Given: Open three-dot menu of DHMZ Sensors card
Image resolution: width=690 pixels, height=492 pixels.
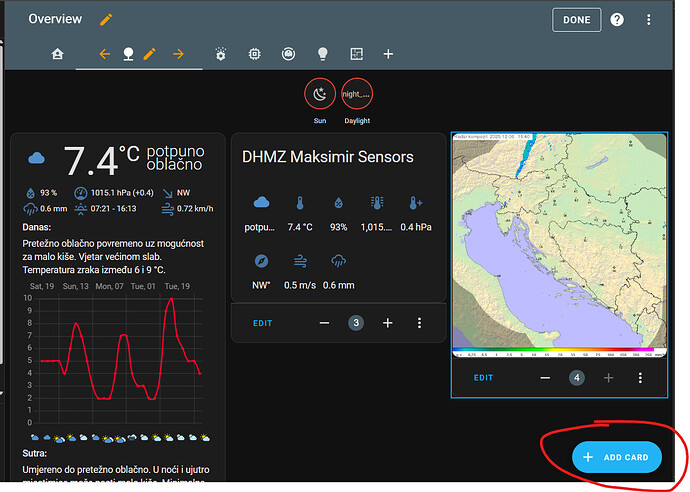Looking at the screenshot, I should pos(419,323).
